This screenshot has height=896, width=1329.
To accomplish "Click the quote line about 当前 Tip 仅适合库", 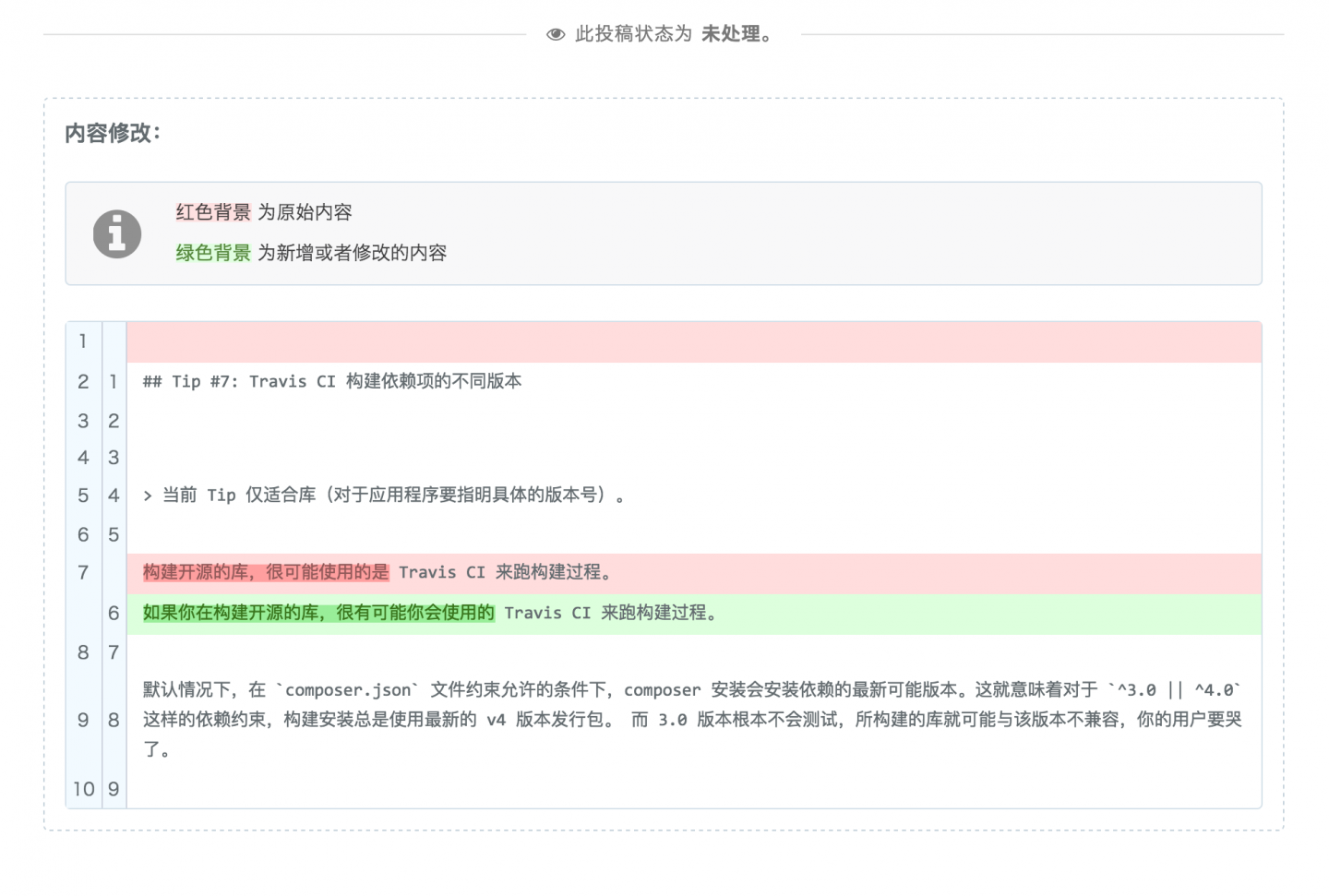I will (x=384, y=496).
